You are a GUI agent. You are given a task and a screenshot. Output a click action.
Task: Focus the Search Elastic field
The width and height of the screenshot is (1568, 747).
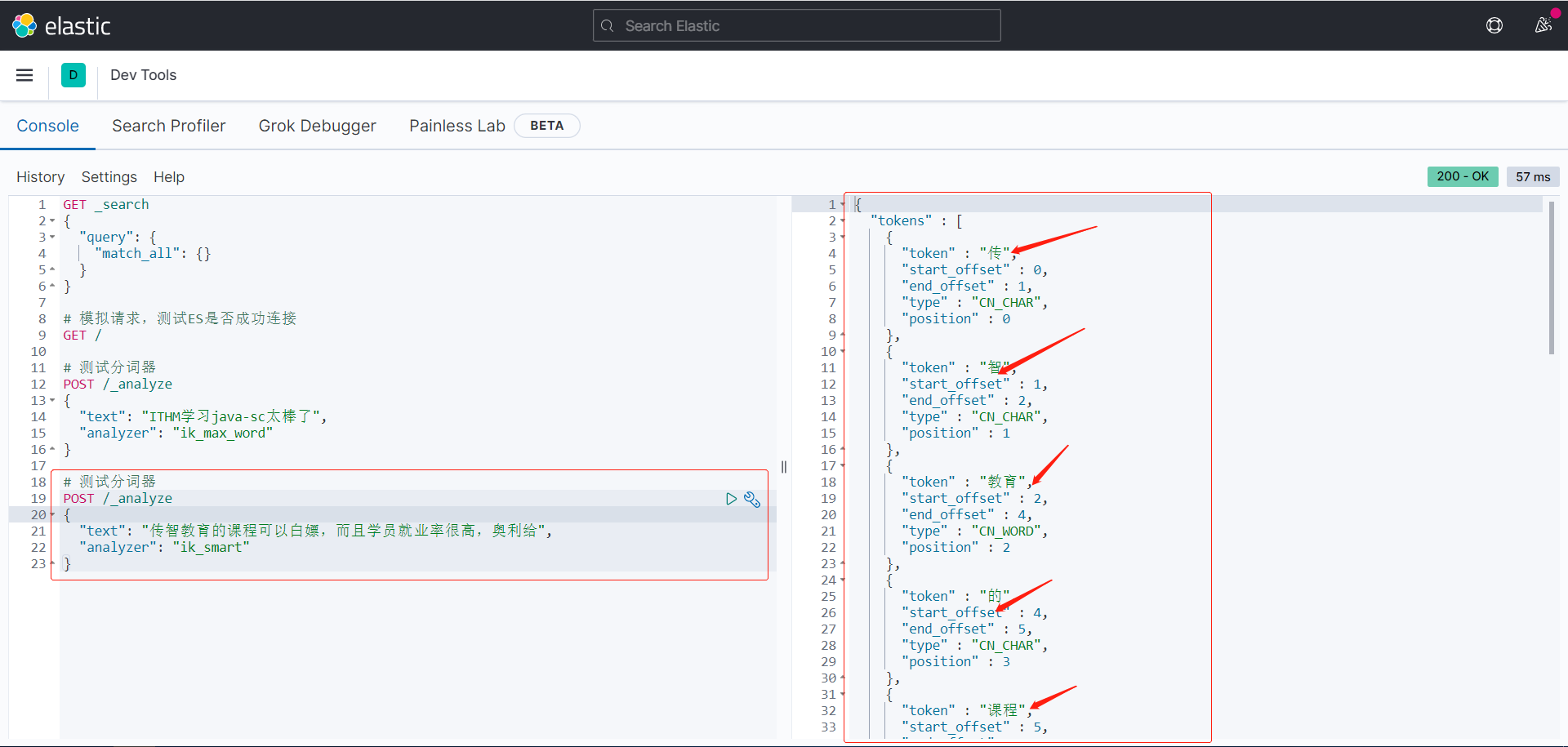[x=796, y=26]
